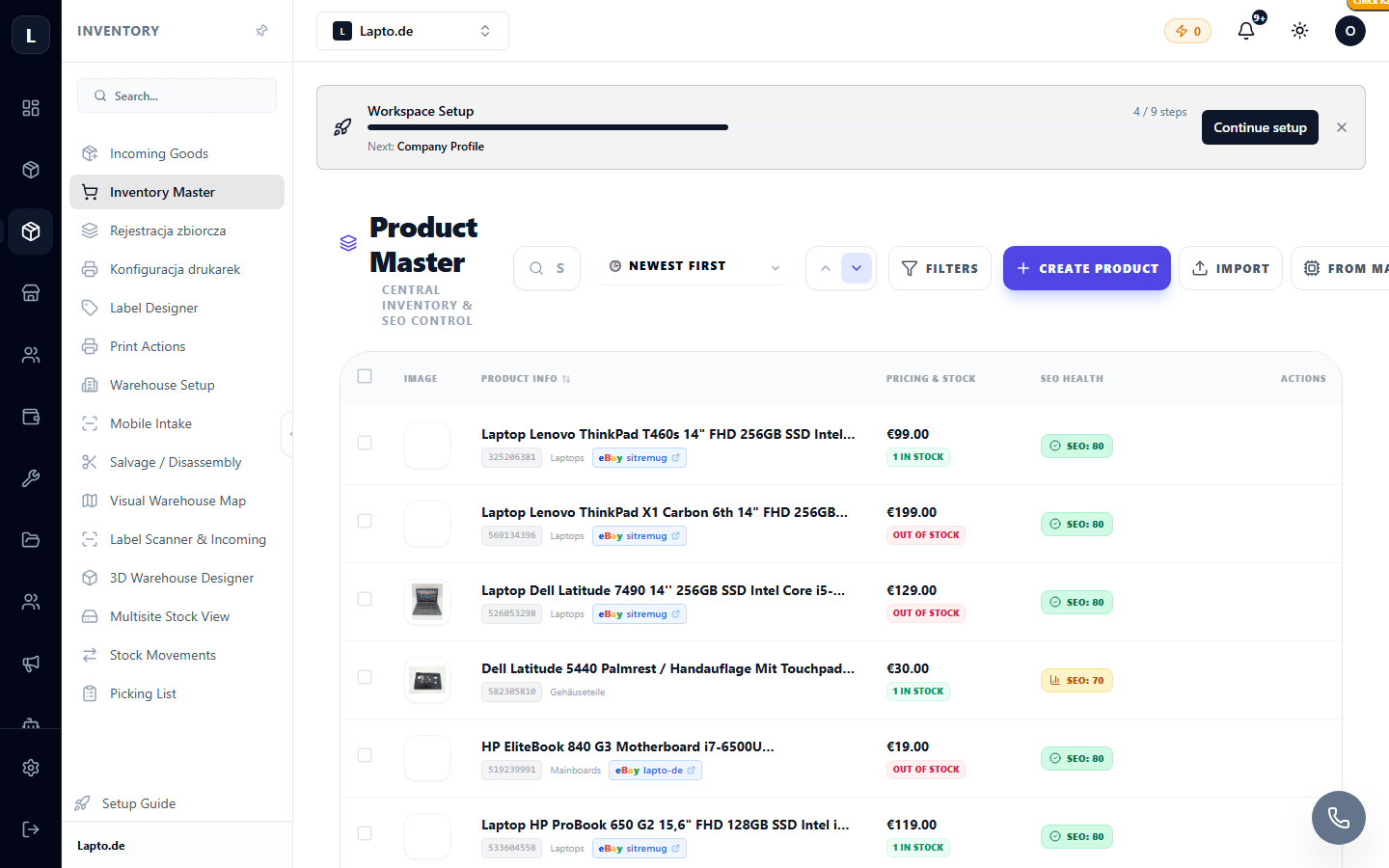1389x868 pixels.
Task: Open eBay lapto-de link for HP EliteBook motherboard
Action: [x=655, y=771]
